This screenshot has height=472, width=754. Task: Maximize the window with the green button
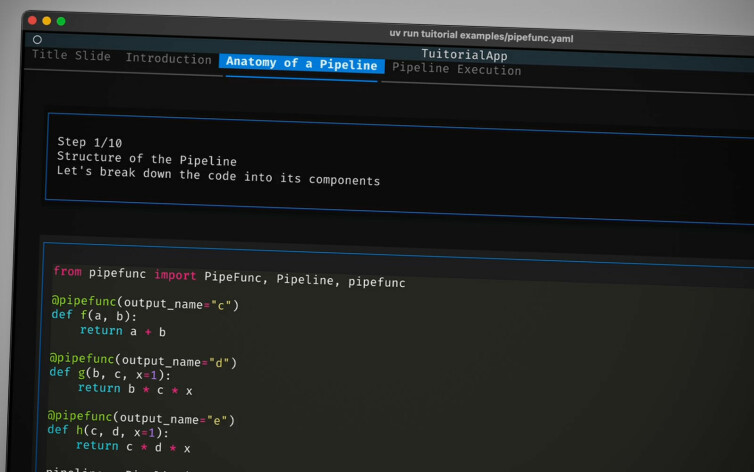[61, 21]
